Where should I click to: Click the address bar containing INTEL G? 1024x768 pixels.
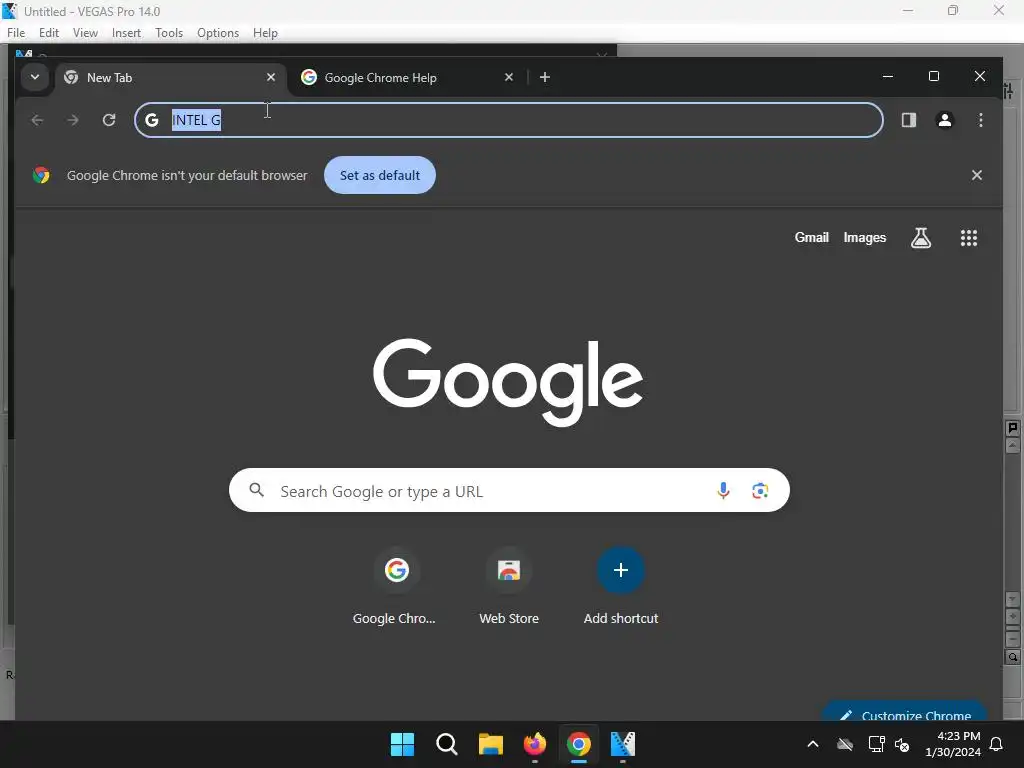click(509, 120)
